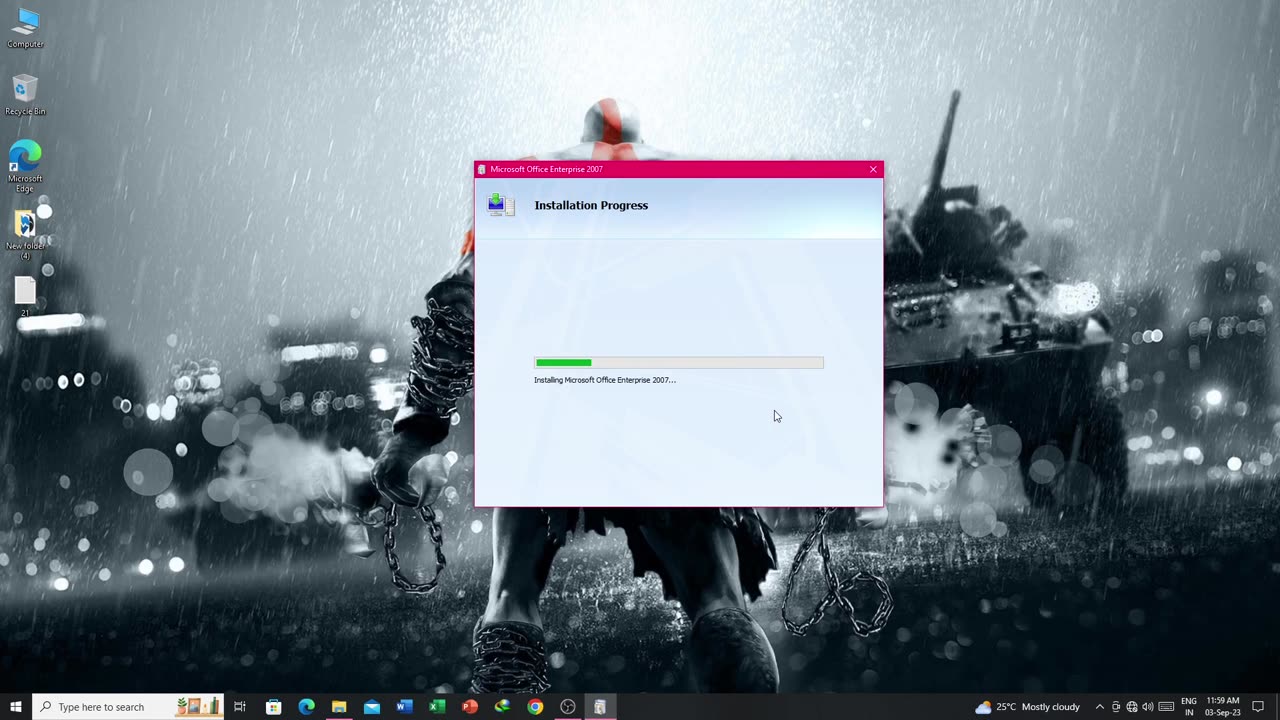The height and width of the screenshot is (720, 1280).
Task: Open the volume control tray icon
Action: point(1148,707)
